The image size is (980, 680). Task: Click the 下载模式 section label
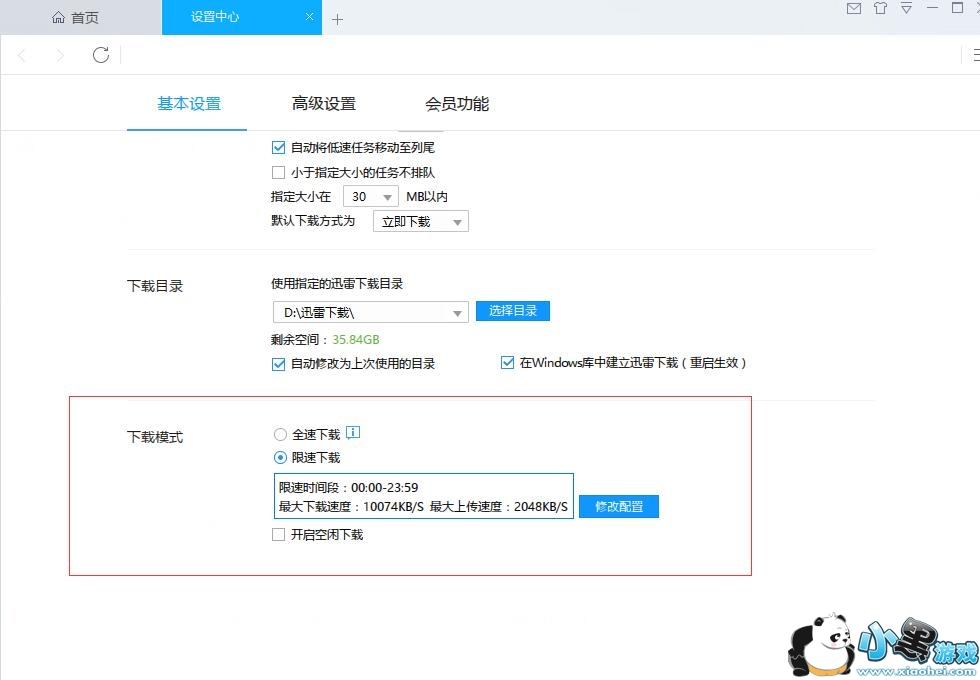[x=155, y=437]
